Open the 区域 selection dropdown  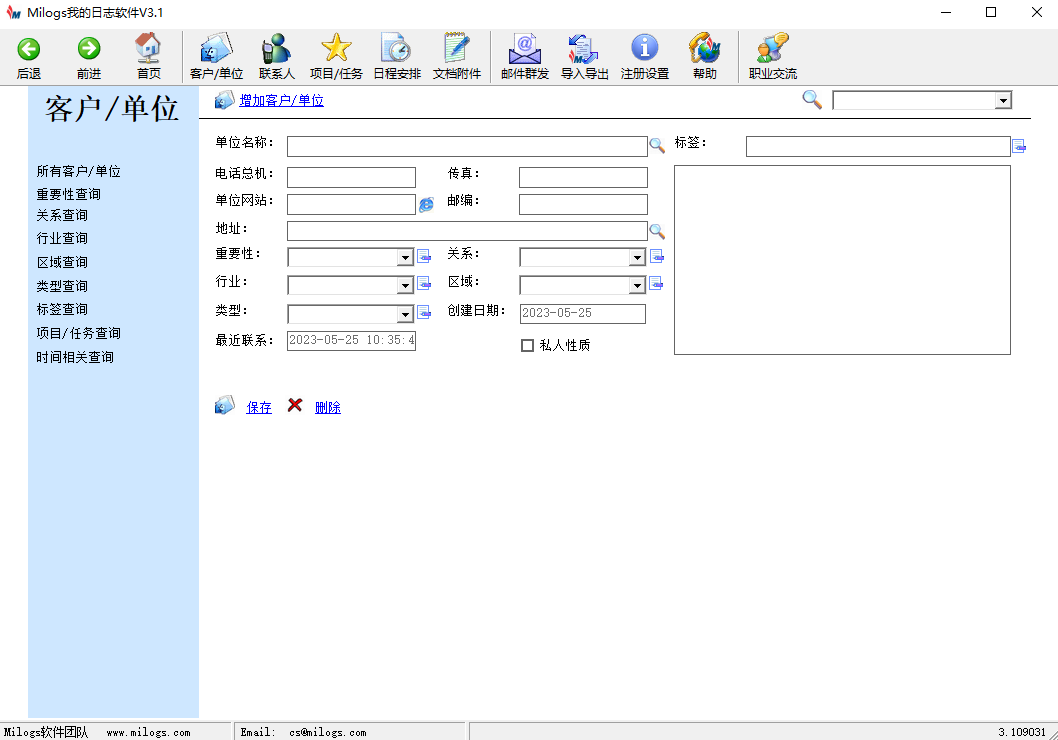[x=637, y=284]
